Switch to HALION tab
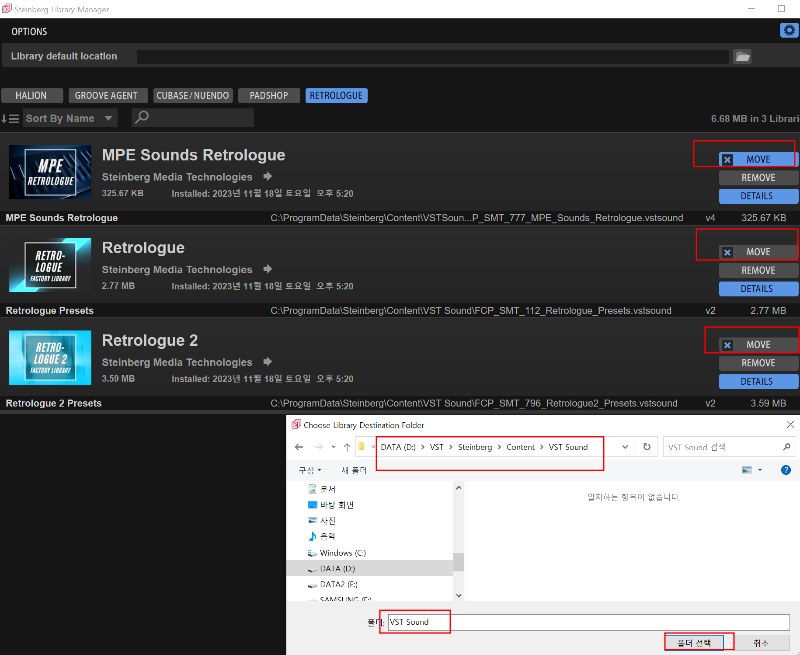 pyautogui.click(x=32, y=95)
